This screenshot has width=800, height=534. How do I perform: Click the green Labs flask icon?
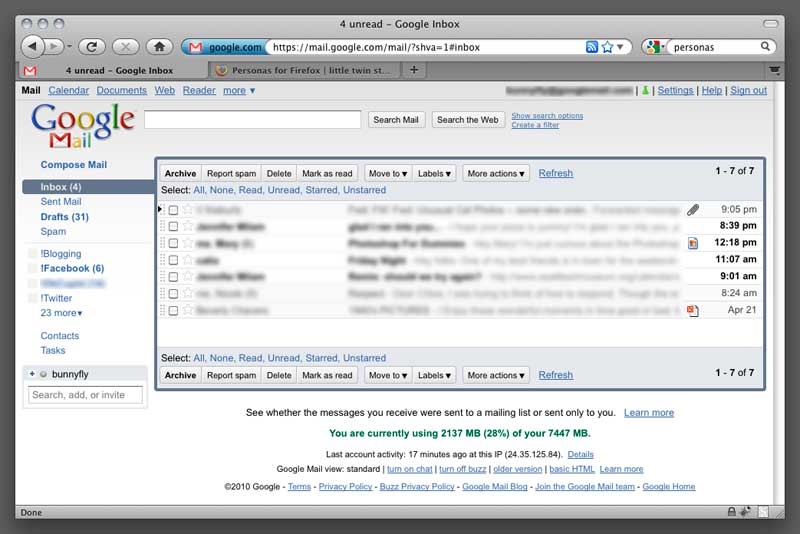[645, 90]
